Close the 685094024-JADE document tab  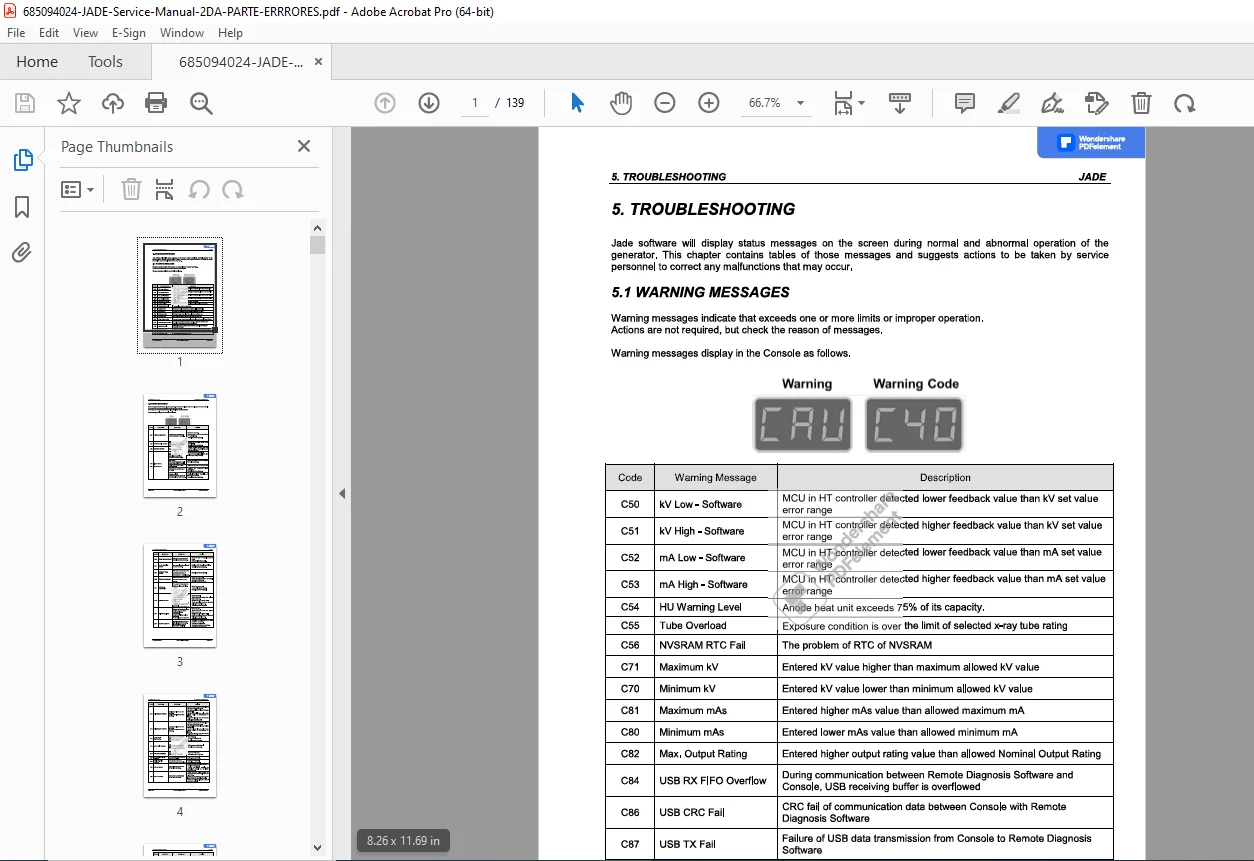(319, 62)
